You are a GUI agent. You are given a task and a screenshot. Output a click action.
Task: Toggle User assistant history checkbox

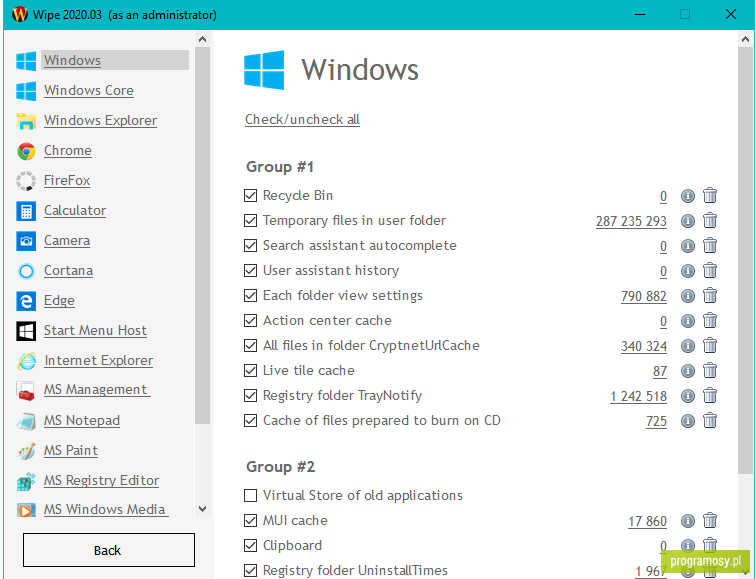click(x=250, y=270)
